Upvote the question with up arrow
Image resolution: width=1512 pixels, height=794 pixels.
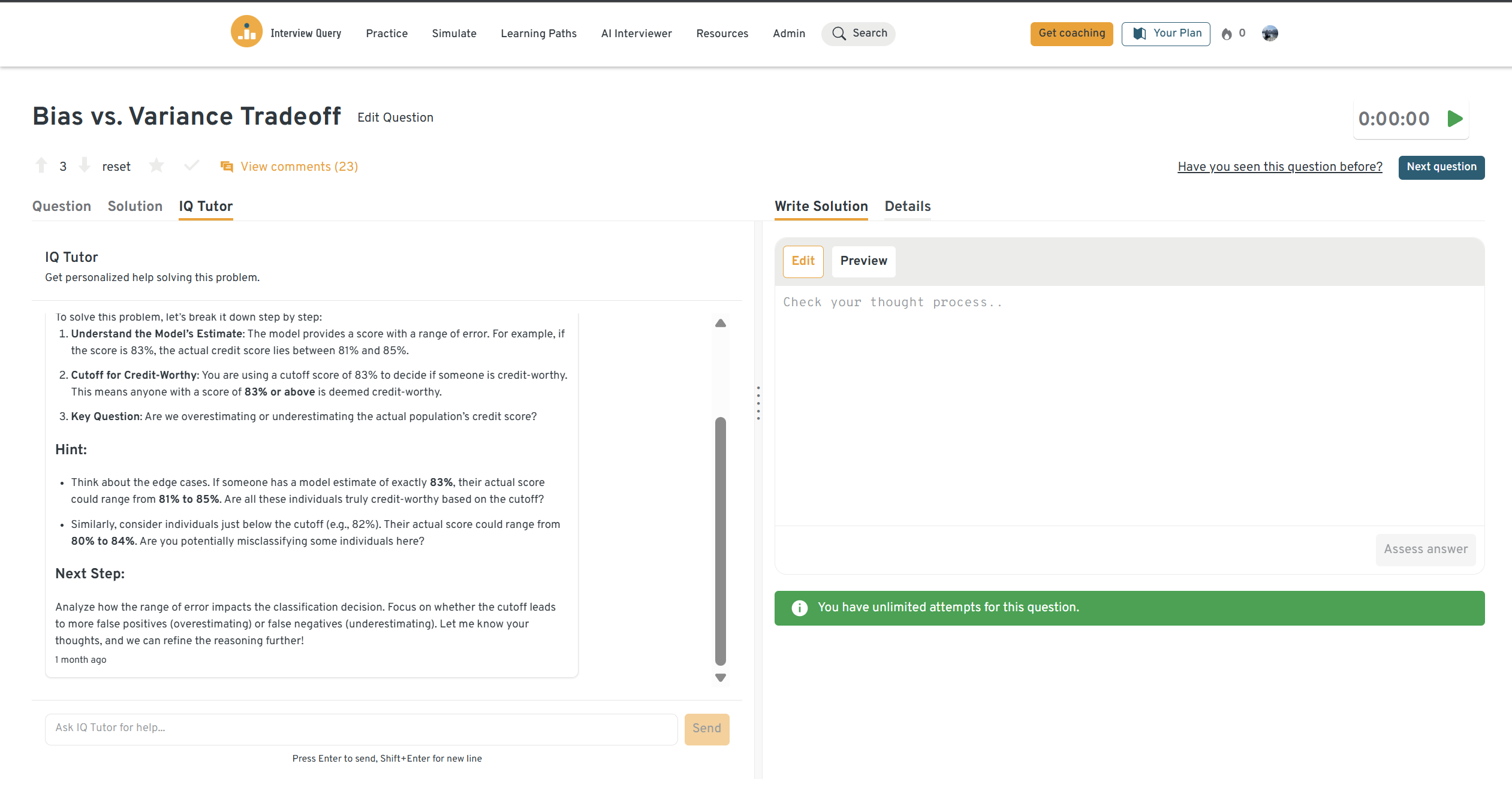[x=41, y=165]
